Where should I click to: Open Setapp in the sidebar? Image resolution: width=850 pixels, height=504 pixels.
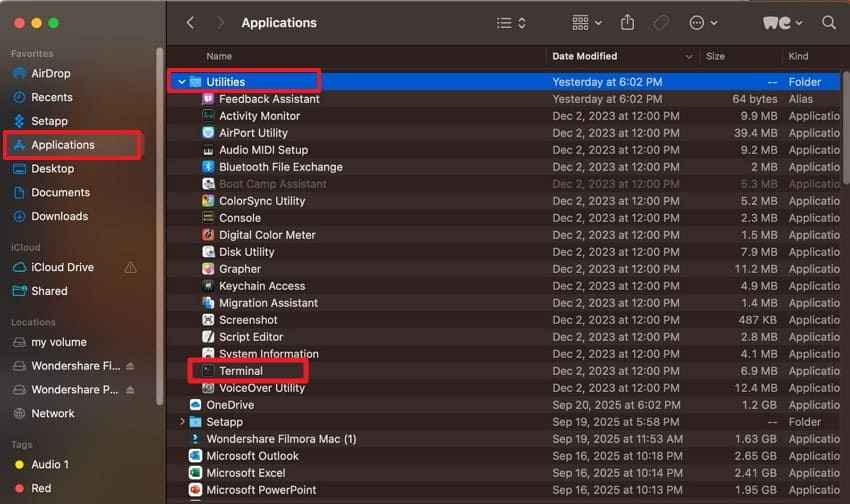[x=49, y=121]
